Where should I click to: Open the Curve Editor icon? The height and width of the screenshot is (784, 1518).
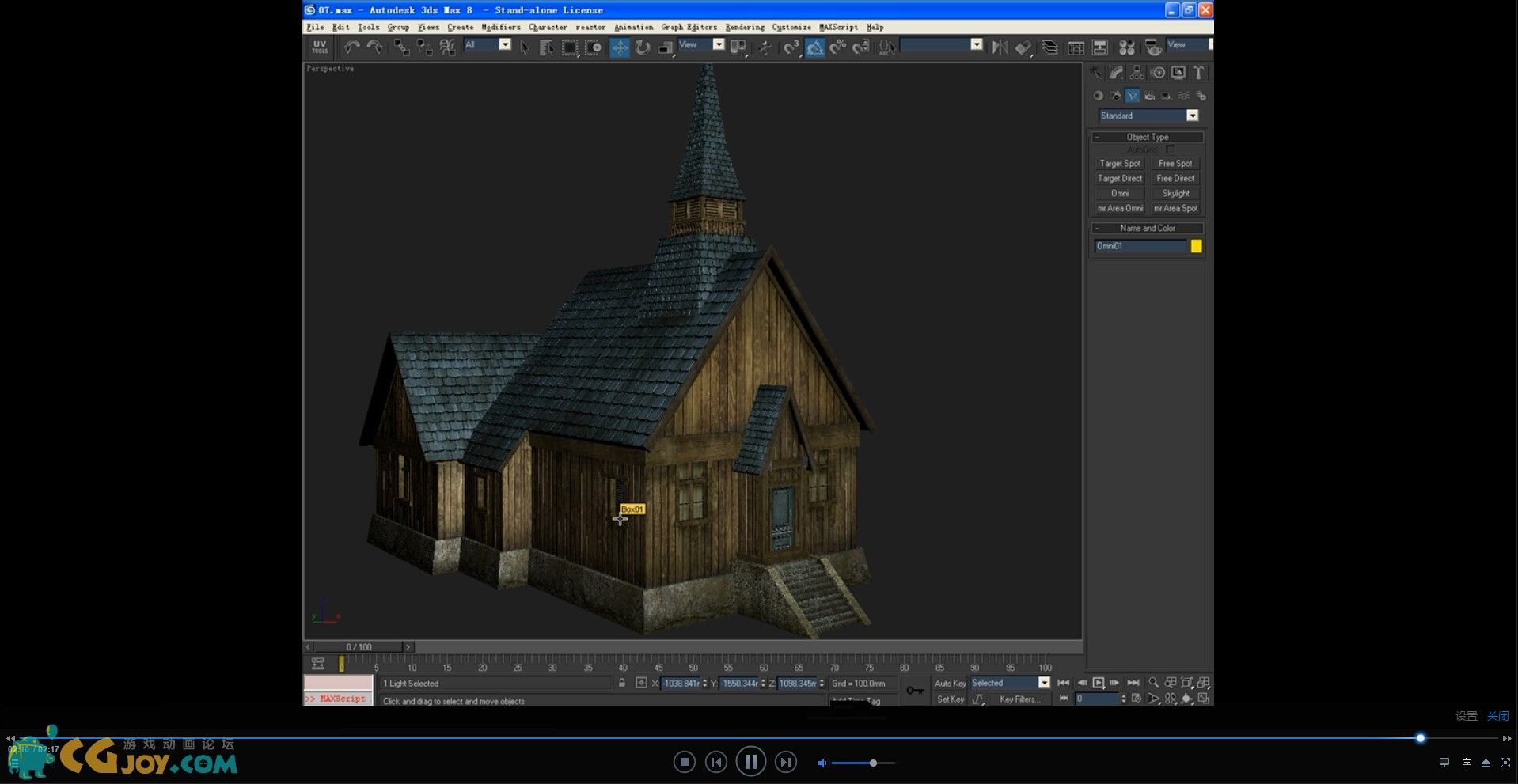pyautogui.click(x=1076, y=47)
